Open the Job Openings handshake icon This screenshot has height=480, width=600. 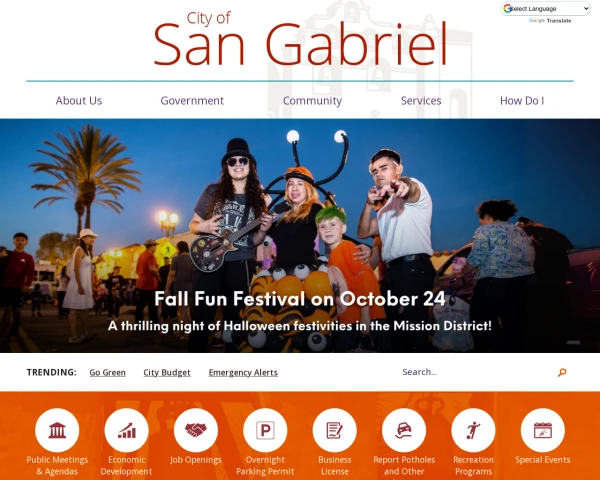point(196,430)
